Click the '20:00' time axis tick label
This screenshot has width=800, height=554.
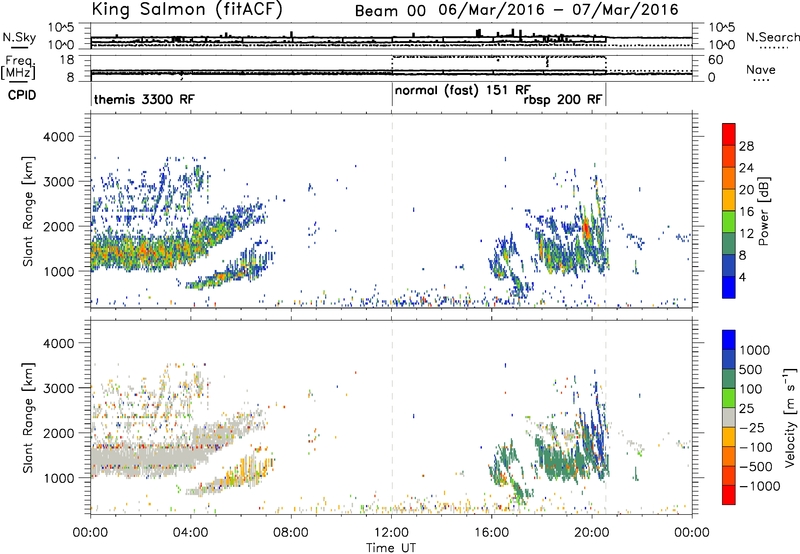coord(592,533)
